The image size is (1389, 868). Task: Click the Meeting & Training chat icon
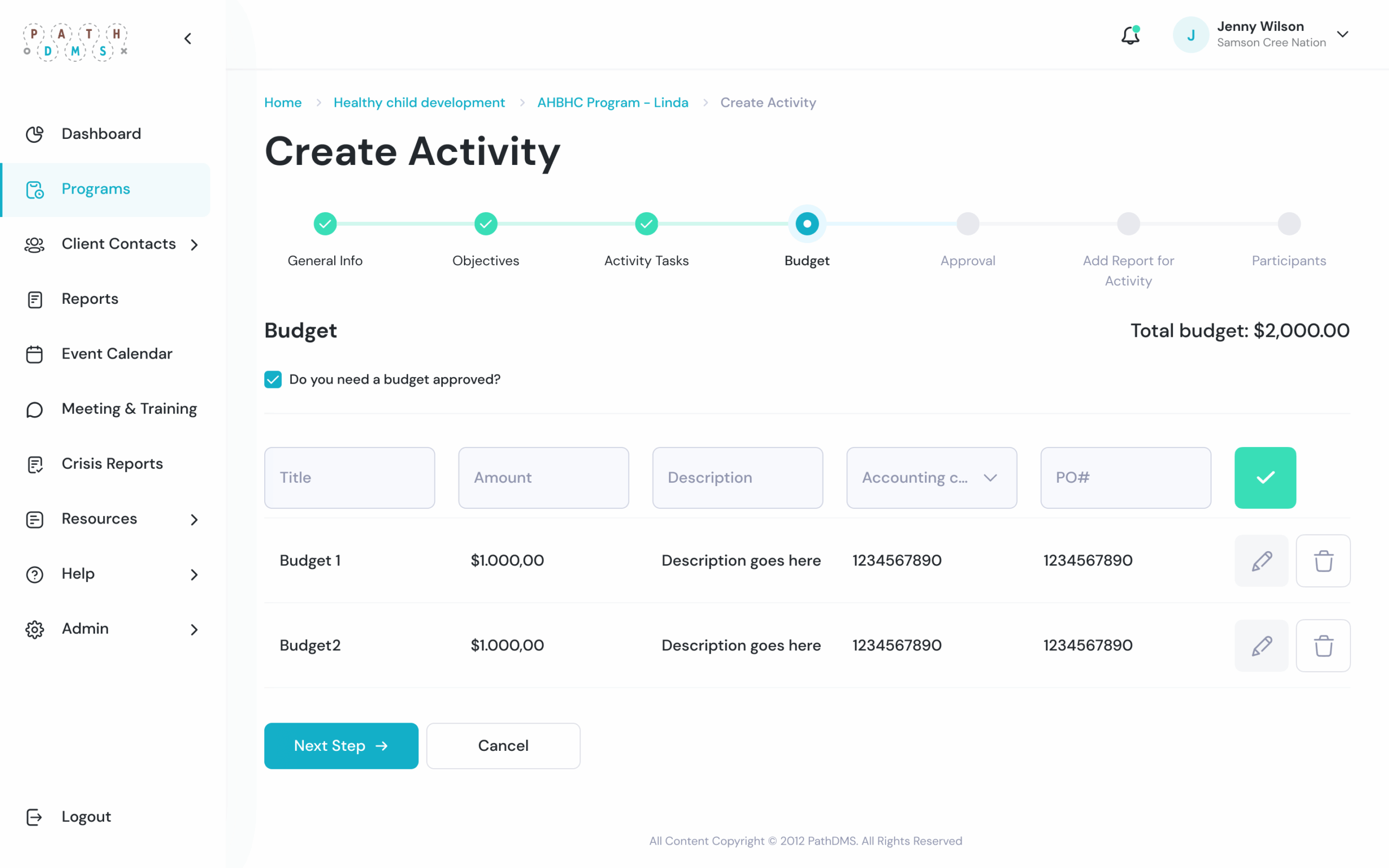click(x=34, y=409)
